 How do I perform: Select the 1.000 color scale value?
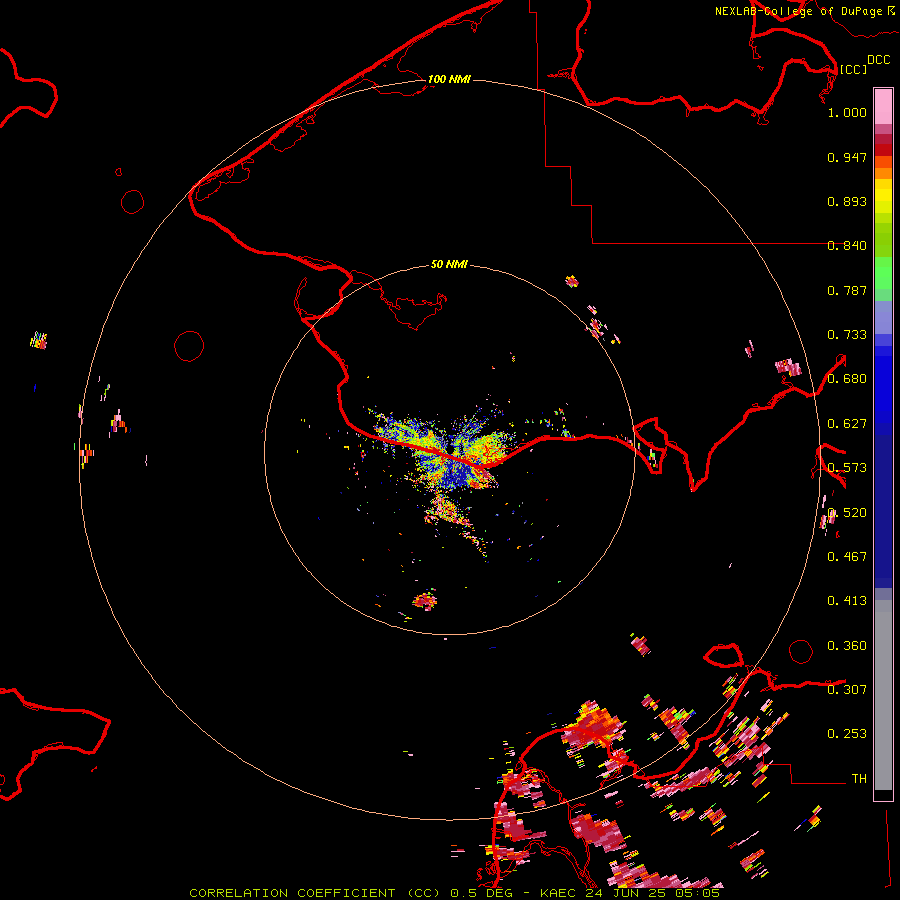[847, 112]
